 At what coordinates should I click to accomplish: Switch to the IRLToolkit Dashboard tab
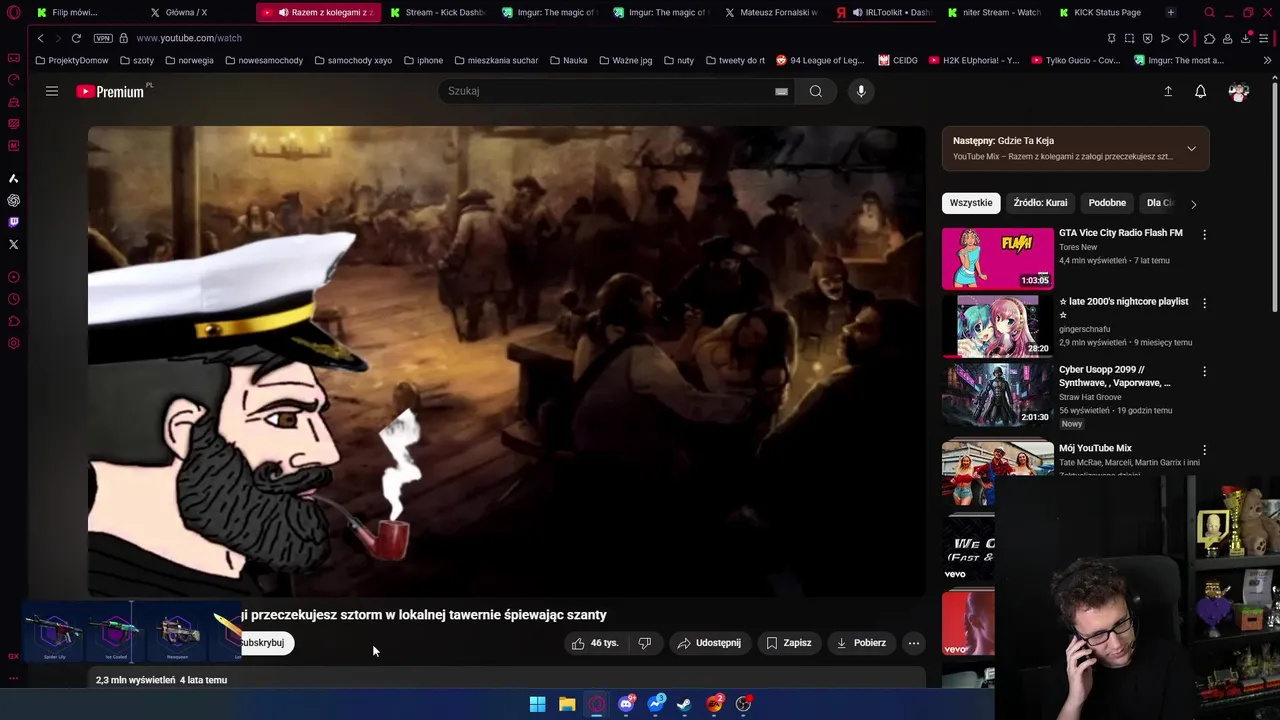(x=887, y=12)
